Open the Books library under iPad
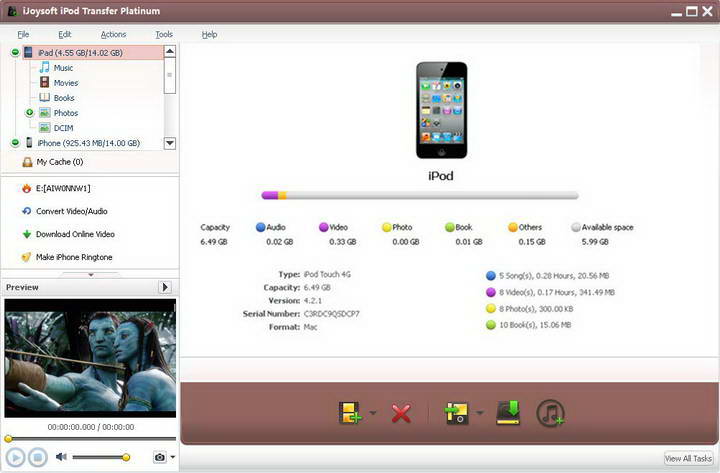Viewport: 720px width, 473px height. pos(64,98)
